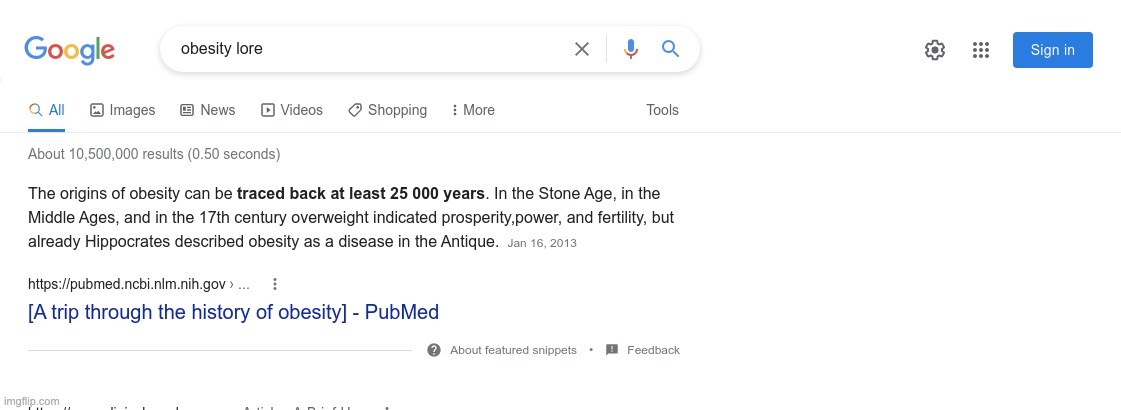
Task: Open the Tools filter options
Action: click(x=662, y=110)
